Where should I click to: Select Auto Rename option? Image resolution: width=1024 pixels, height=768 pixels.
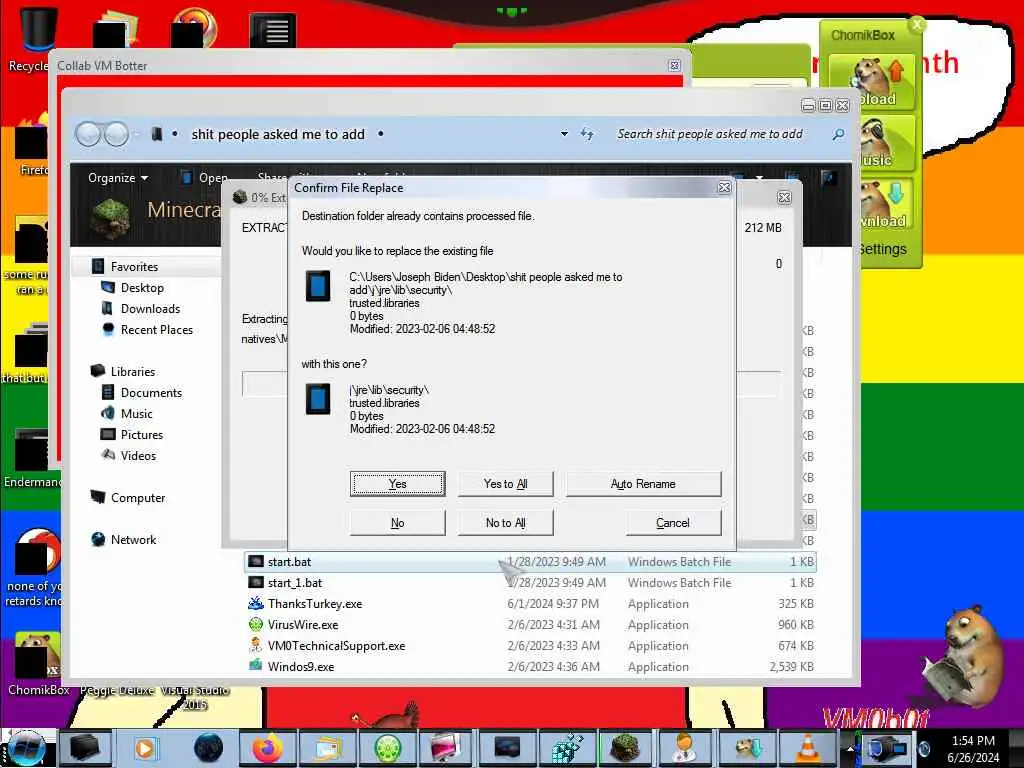(643, 484)
